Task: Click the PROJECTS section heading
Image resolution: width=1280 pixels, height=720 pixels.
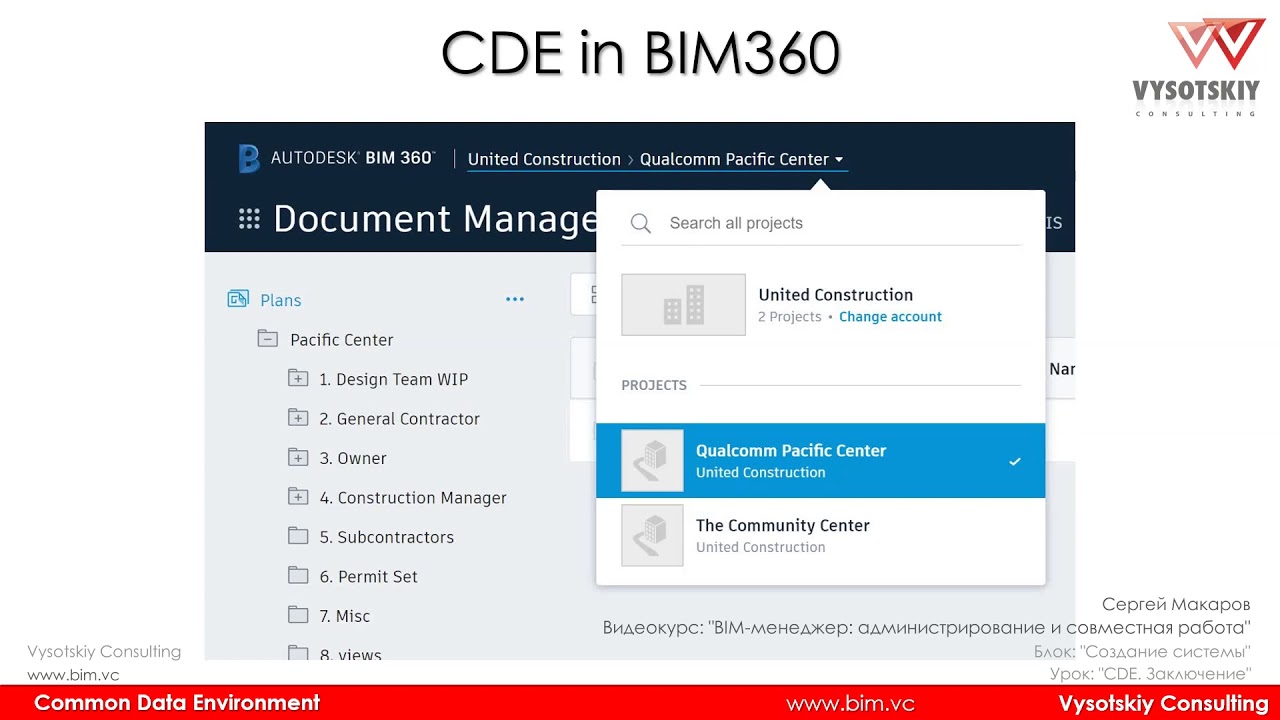Action: 654,385
